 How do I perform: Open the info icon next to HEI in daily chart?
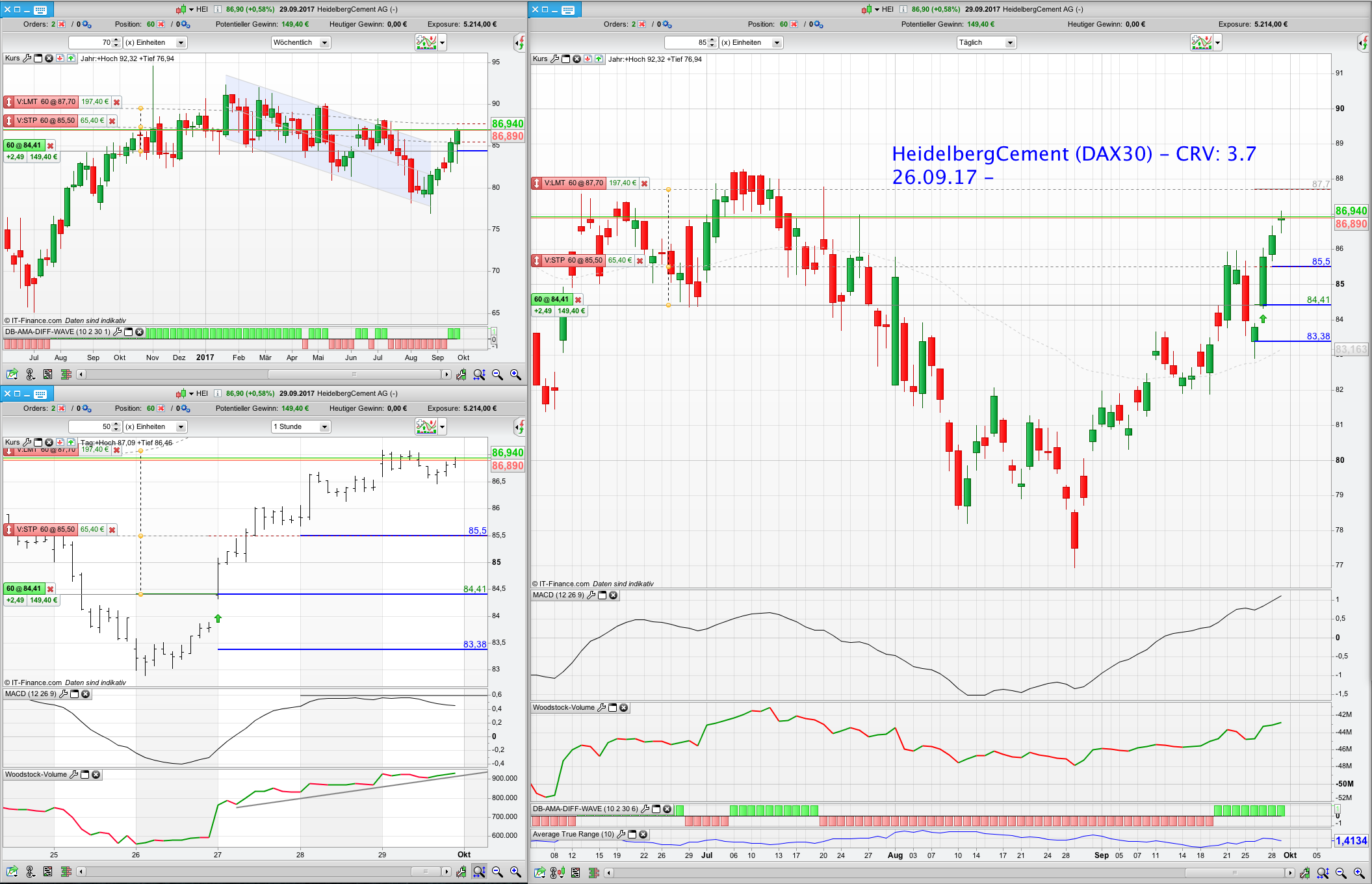pyautogui.click(x=903, y=9)
